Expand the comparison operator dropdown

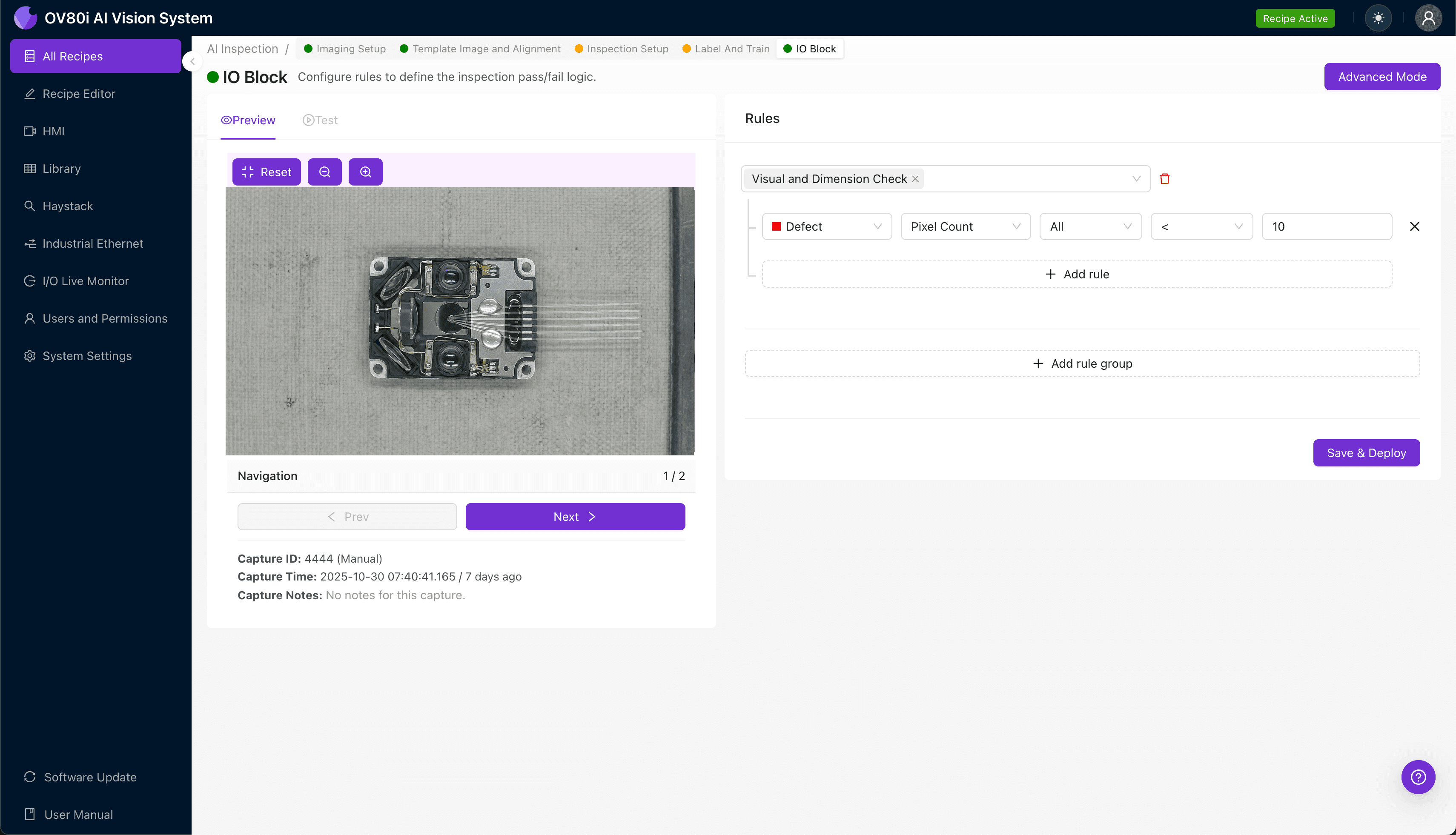click(x=1201, y=226)
